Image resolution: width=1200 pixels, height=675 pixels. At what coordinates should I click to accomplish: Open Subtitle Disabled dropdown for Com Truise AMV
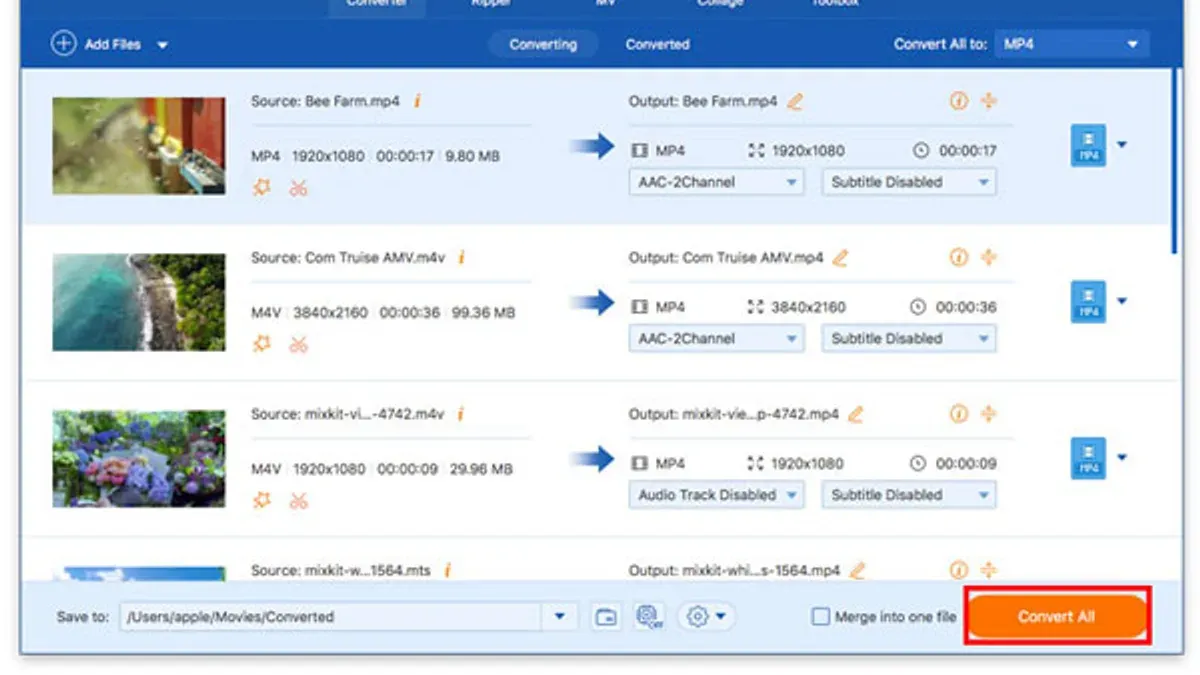click(909, 338)
